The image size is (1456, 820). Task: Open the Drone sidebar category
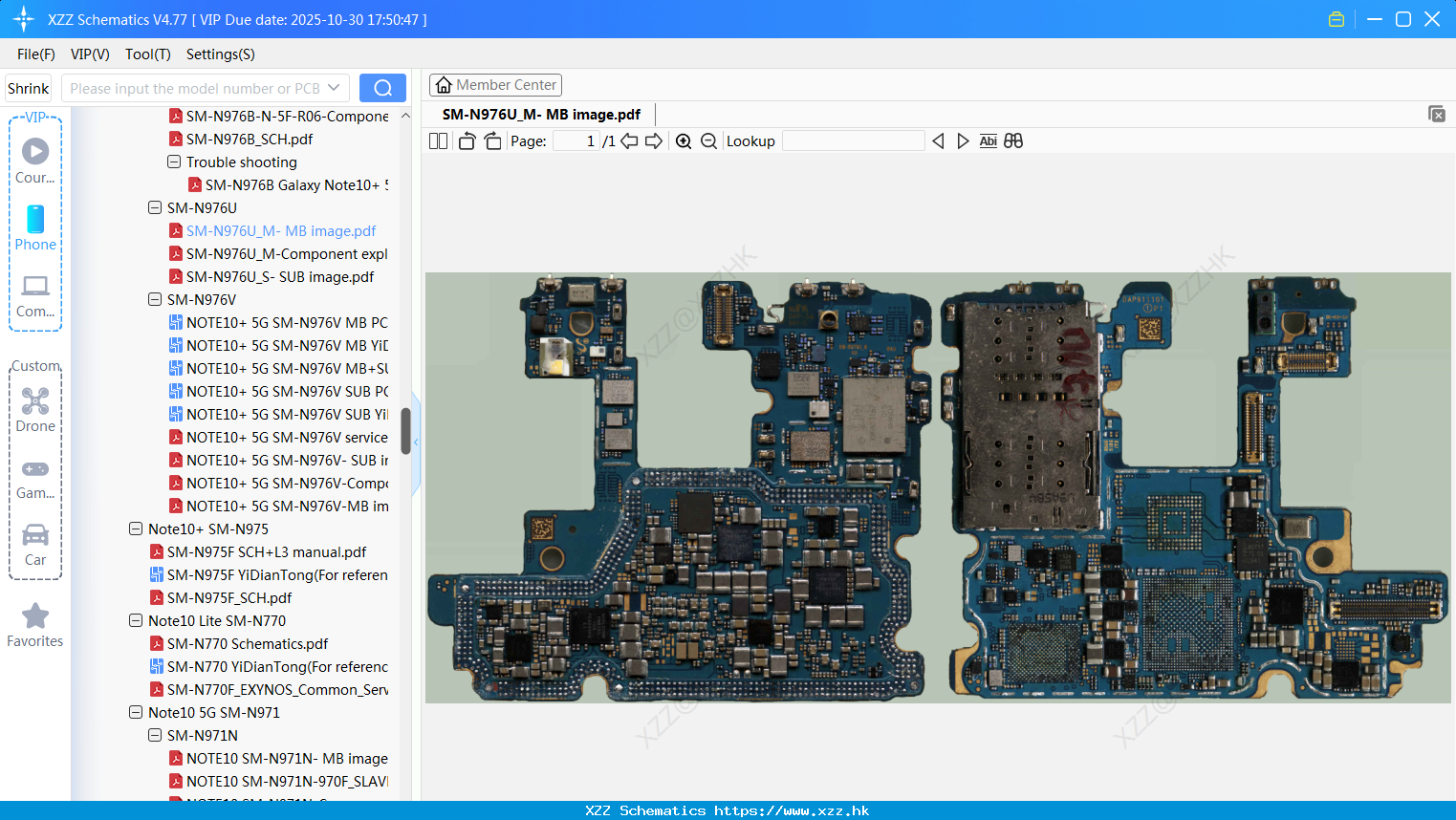(35, 410)
